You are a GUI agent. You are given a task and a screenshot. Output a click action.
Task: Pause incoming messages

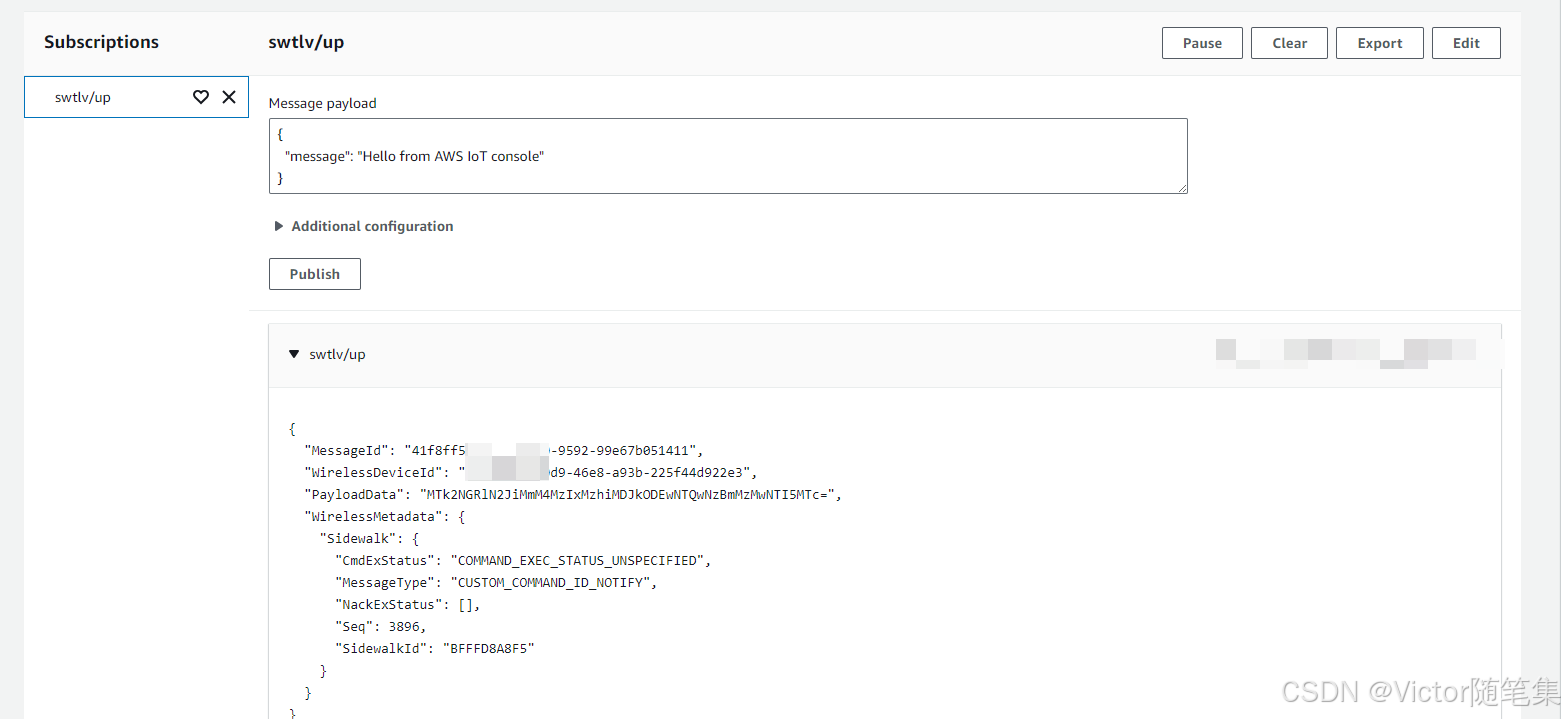(1202, 43)
